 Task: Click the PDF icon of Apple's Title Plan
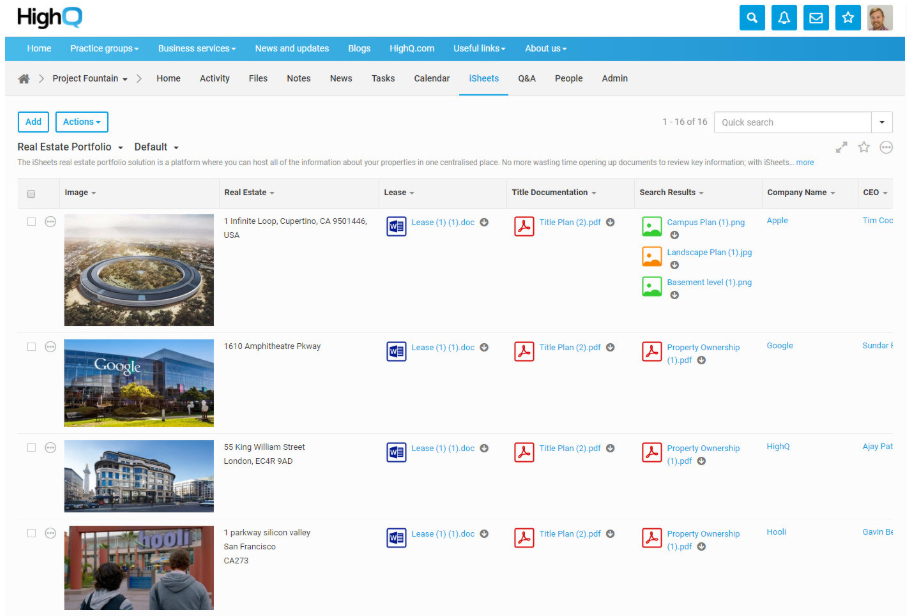tap(524, 226)
